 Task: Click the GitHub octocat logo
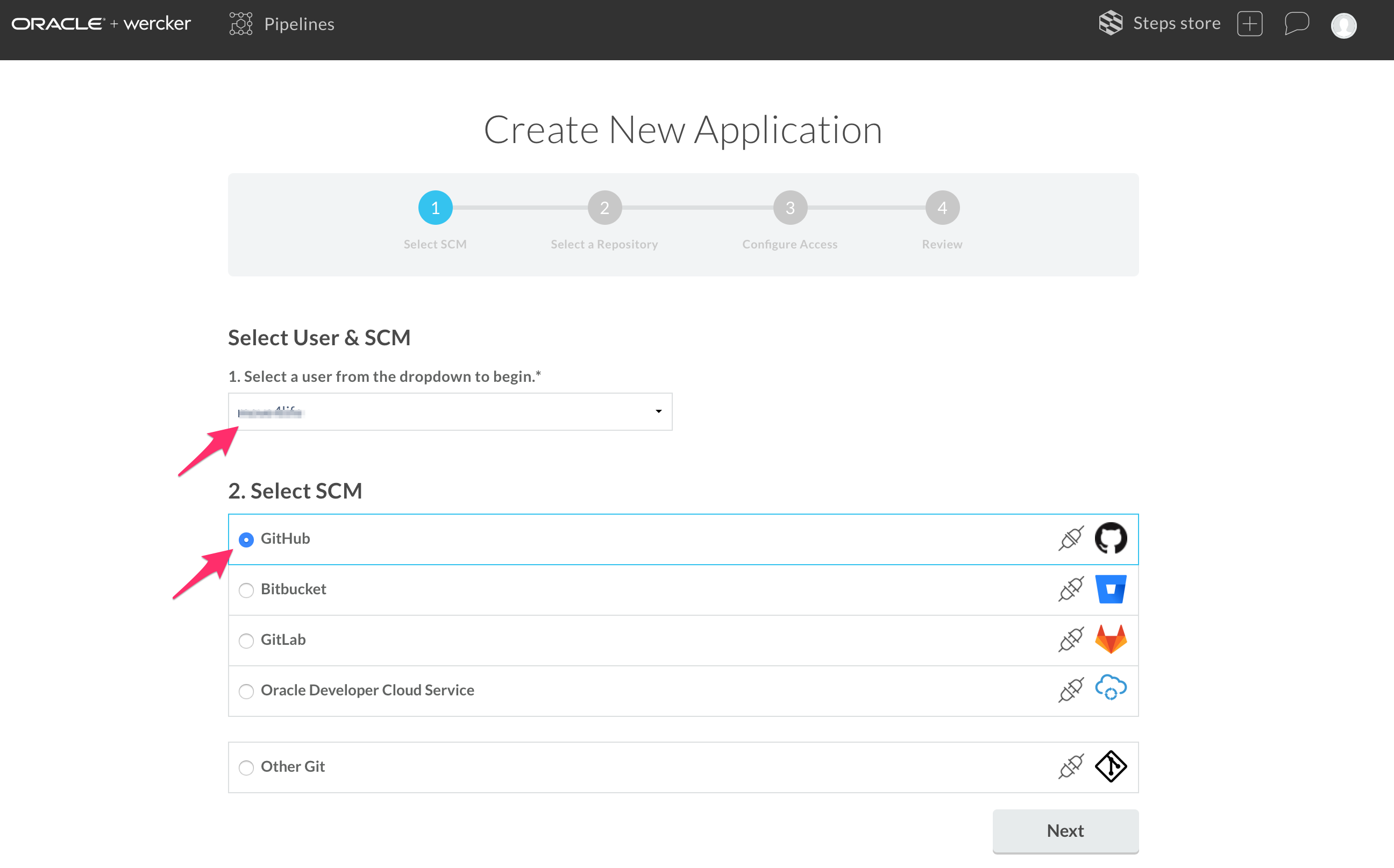pyautogui.click(x=1111, y=538)
